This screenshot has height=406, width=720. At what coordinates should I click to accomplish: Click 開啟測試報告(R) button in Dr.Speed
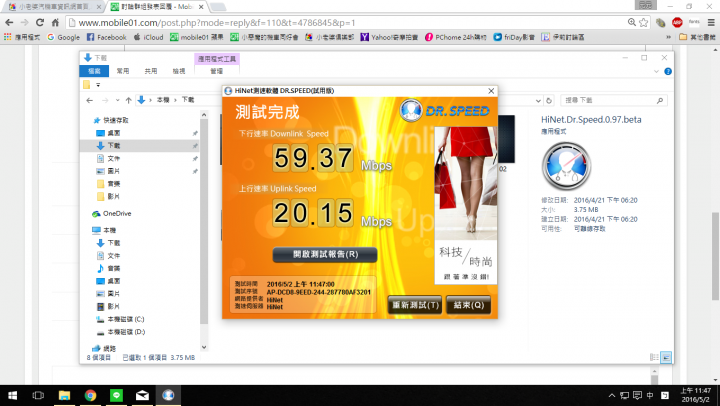click(x=325, y=254)
